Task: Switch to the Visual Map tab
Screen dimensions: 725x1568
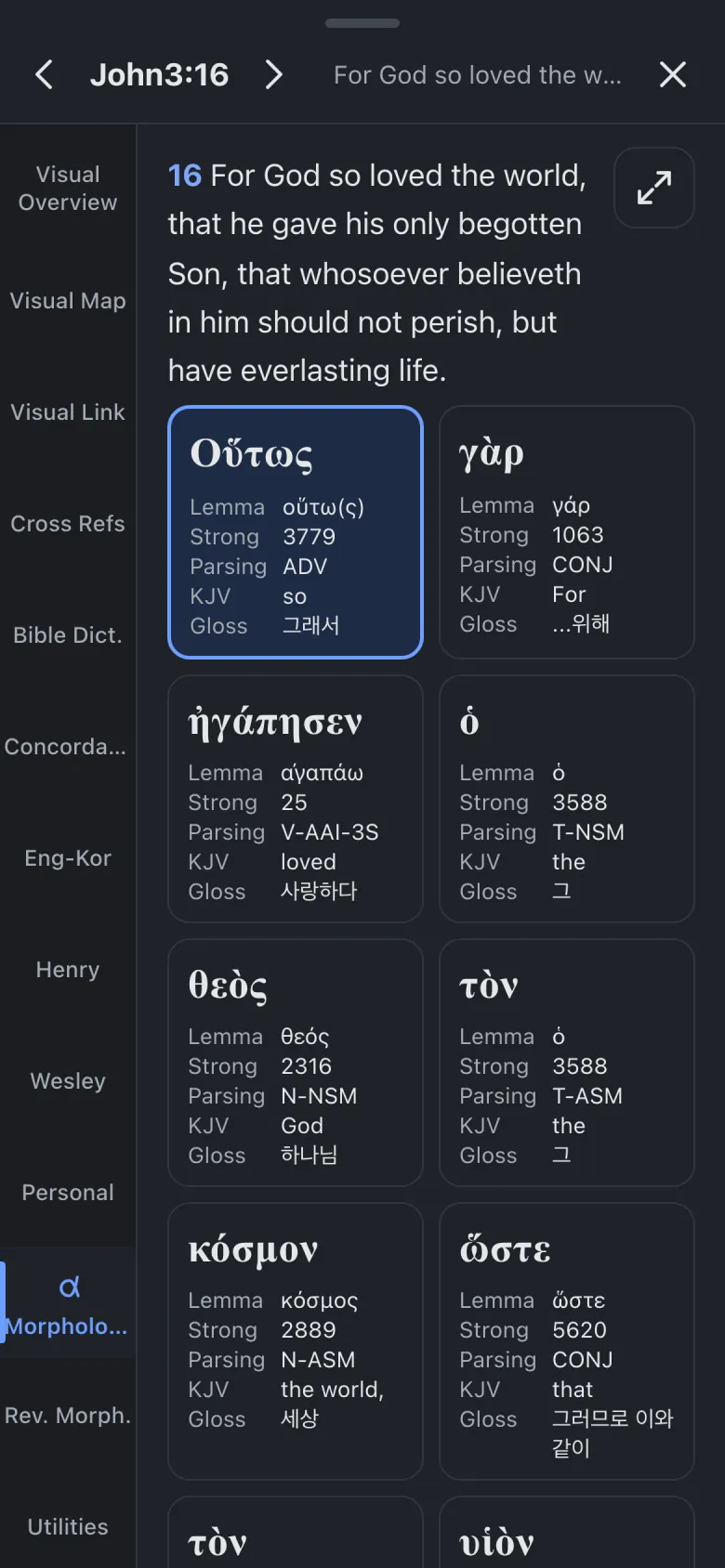Action: [x=68, y=301]
